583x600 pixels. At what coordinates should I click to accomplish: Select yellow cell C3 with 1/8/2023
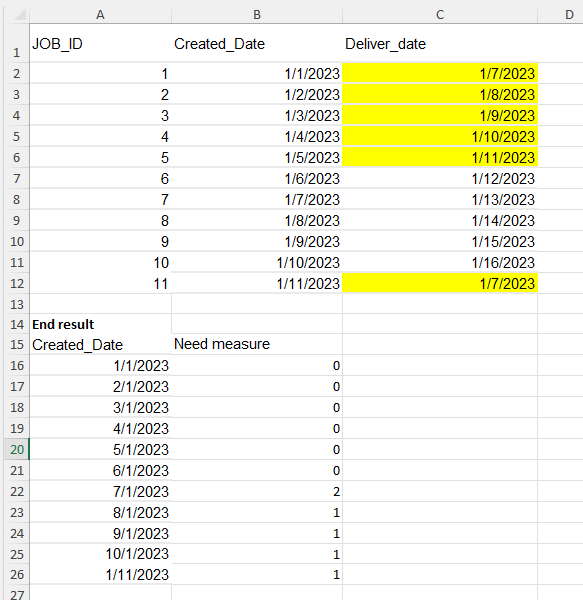point(440,94)
